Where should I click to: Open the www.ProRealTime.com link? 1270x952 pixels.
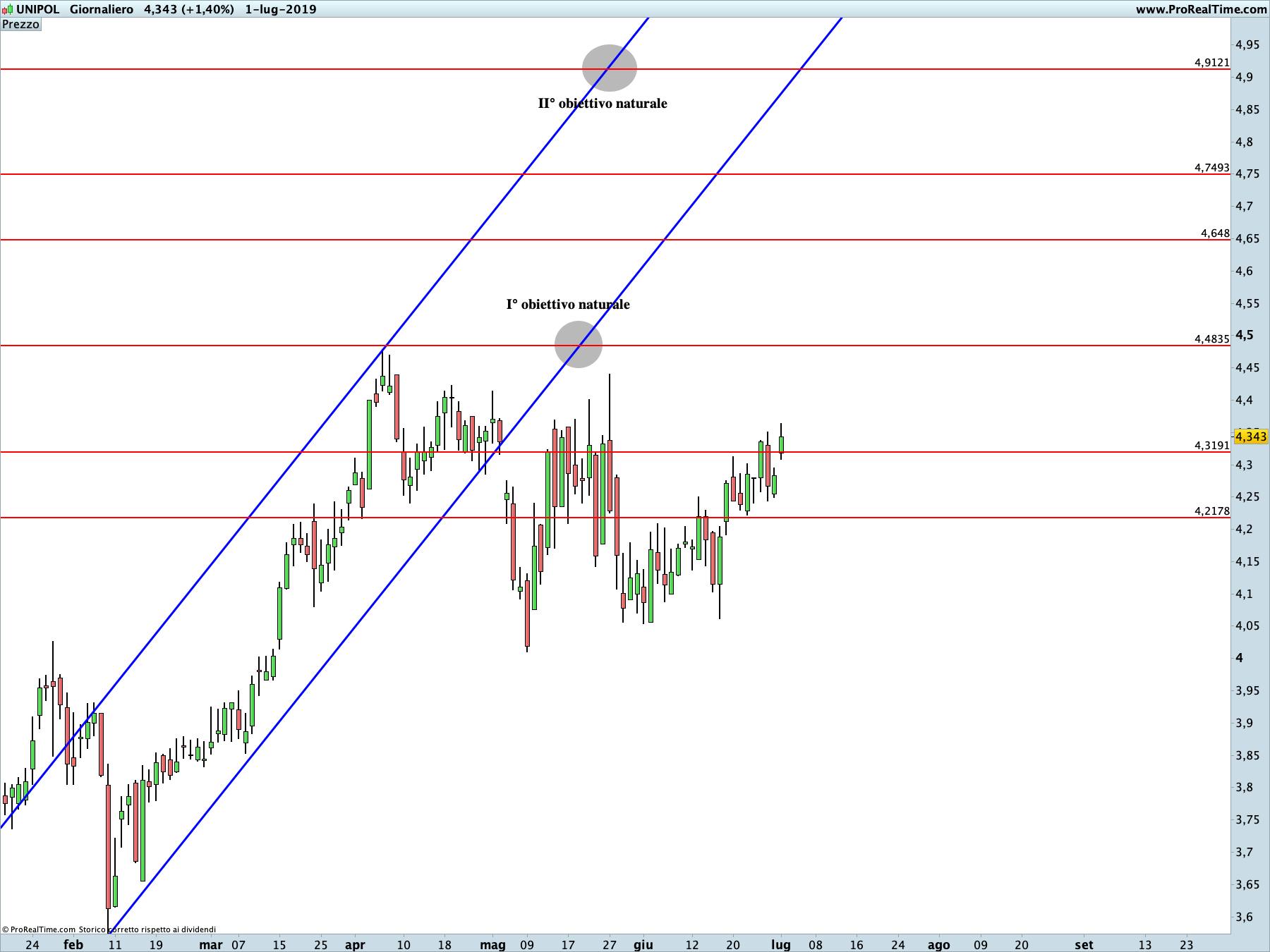click(x=1201, y=9)
